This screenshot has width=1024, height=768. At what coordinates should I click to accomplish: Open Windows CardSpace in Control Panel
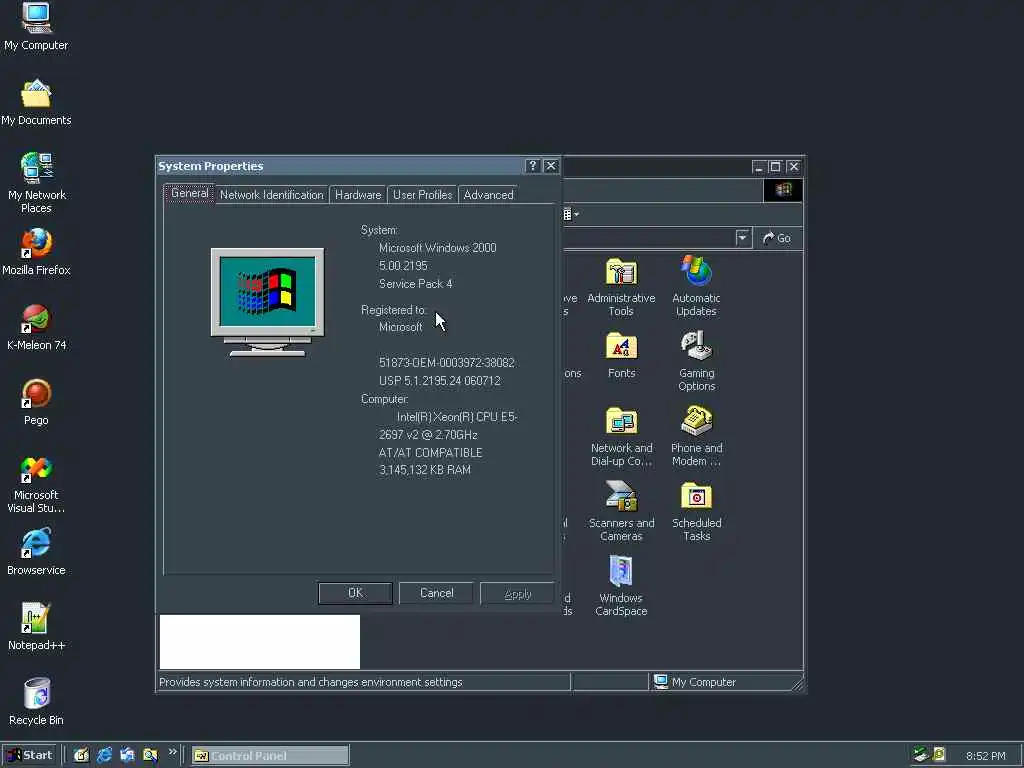point(621,586)
